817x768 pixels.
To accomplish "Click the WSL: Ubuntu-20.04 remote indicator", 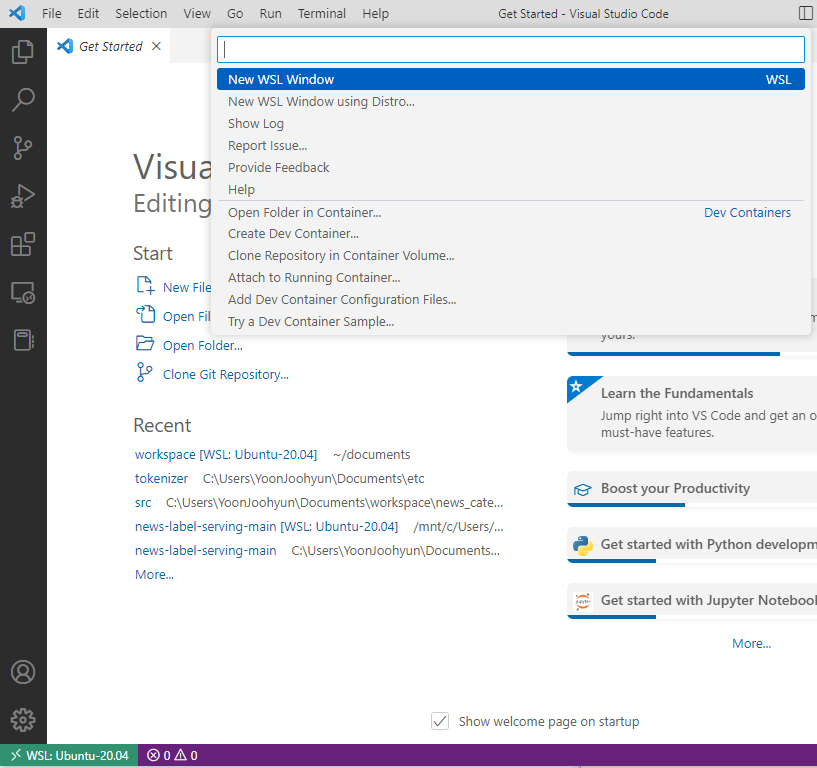I will [x=69, y=755].
